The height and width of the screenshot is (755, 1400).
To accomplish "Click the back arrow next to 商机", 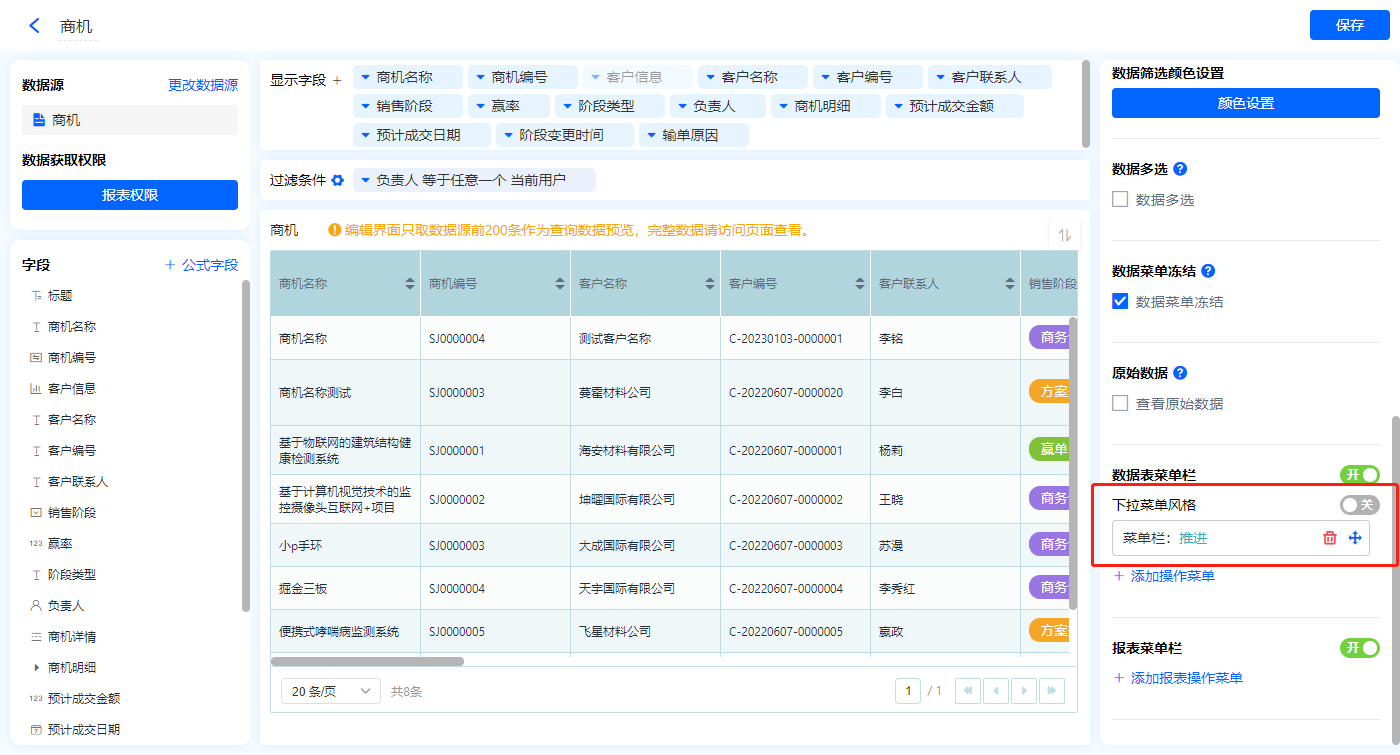I will pos(35,26).
